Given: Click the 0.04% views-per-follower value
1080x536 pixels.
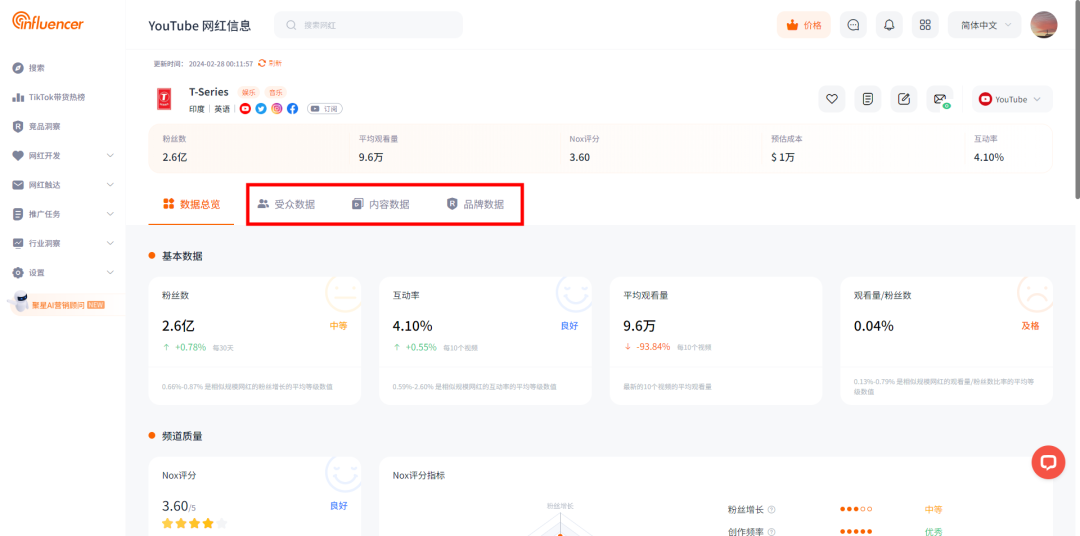Looking at the screenshot, I should [873, 326].
